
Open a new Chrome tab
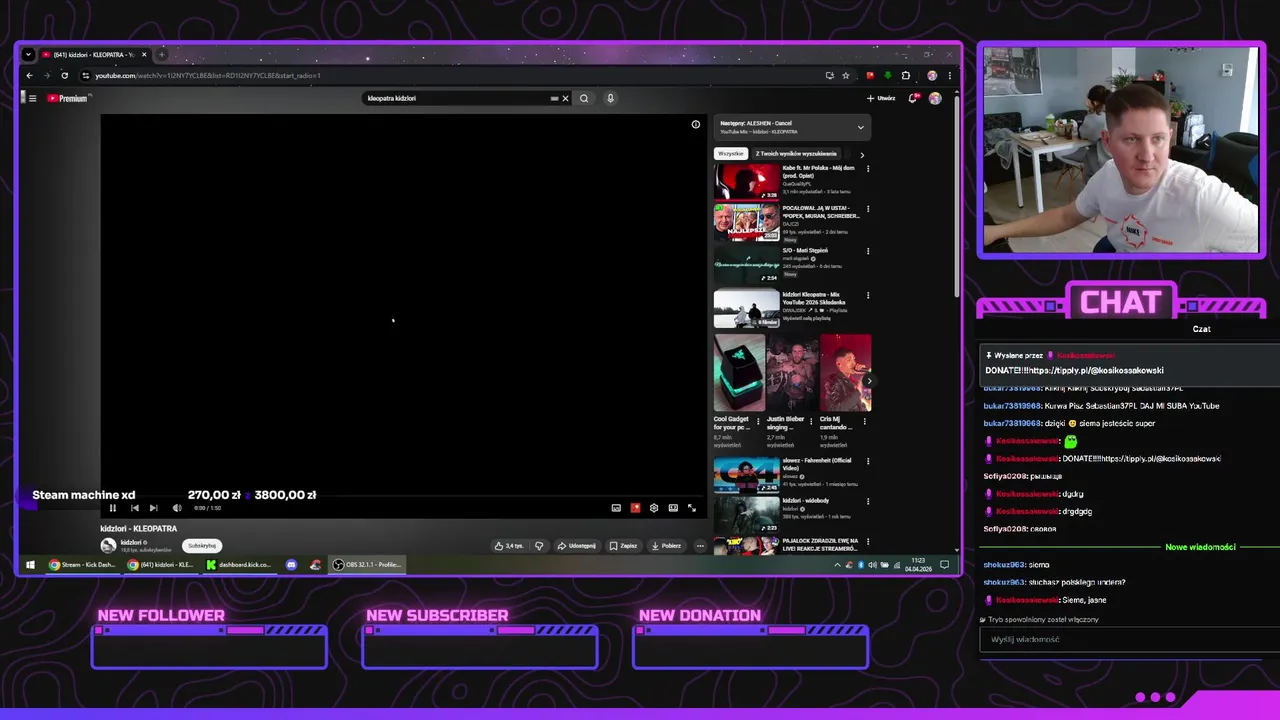(x=161, y=54)
